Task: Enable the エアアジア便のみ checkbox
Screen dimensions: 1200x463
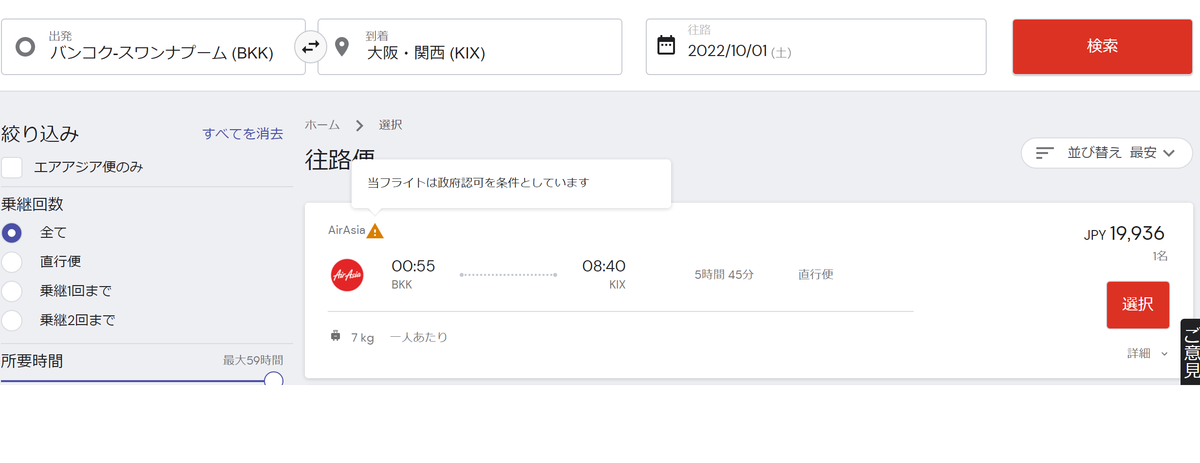Action: coord(12,167)
